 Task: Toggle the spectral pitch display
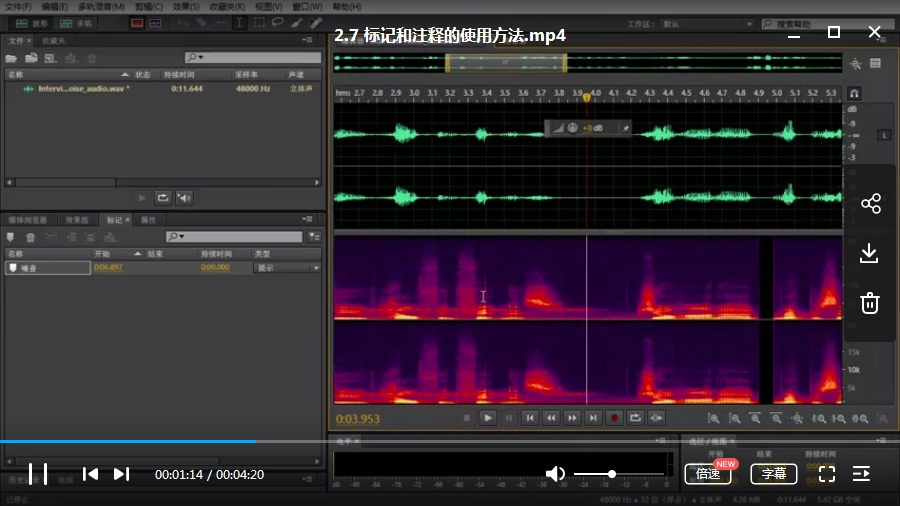(156, 24)
